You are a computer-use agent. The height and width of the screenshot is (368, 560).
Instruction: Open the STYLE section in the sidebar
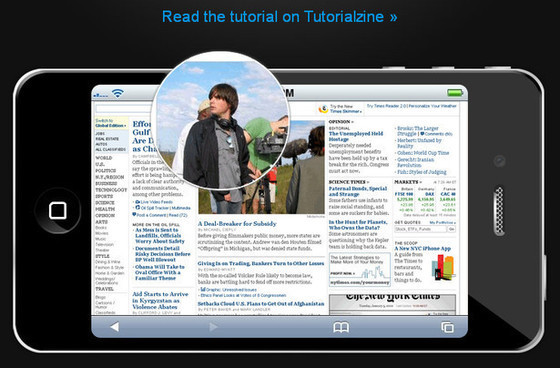(x=102, y=256)
